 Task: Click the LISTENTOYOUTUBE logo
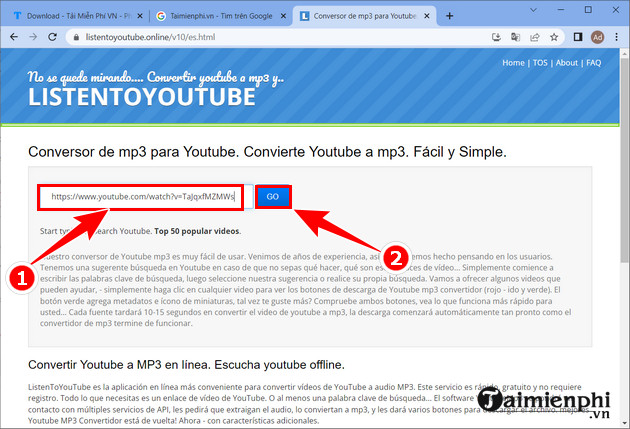pos(141,97)
